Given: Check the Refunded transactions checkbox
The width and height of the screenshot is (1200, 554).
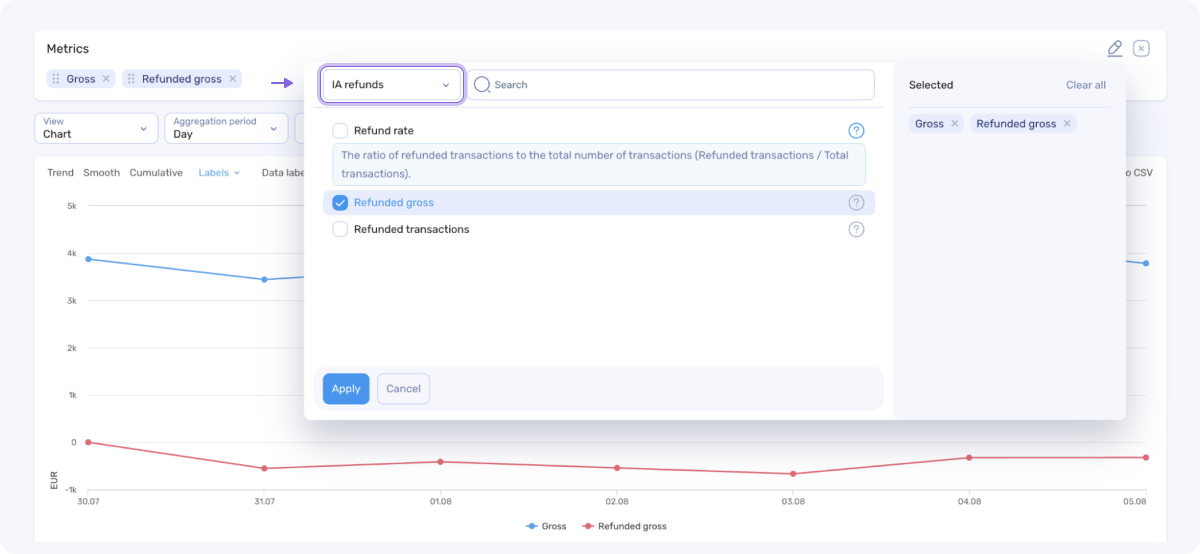Looking at the screenshot, I should (x=340, y=229).
